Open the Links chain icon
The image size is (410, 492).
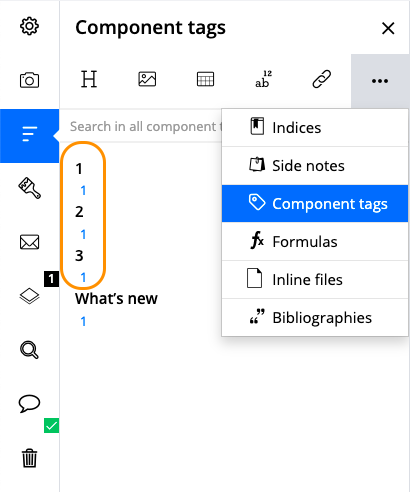click(322, 79)
